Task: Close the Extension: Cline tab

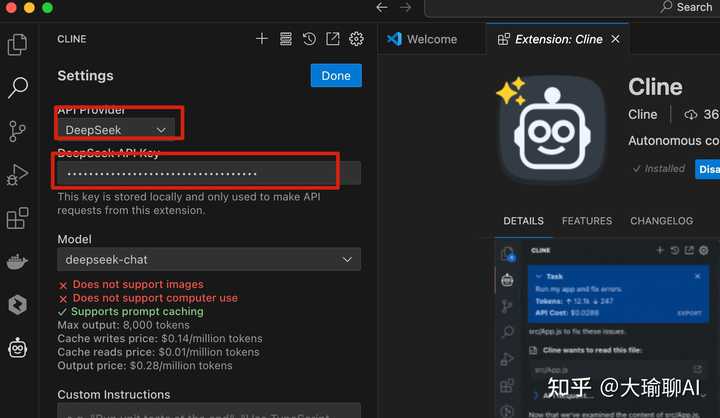Action: click(615, 40)
